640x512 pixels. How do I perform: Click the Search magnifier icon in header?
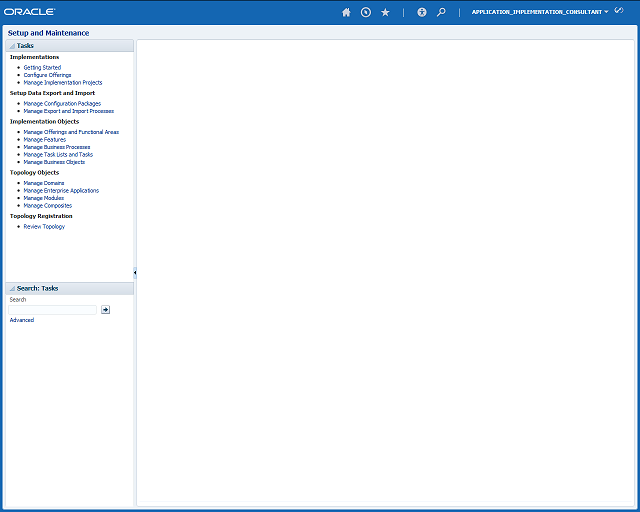(441, 12)
